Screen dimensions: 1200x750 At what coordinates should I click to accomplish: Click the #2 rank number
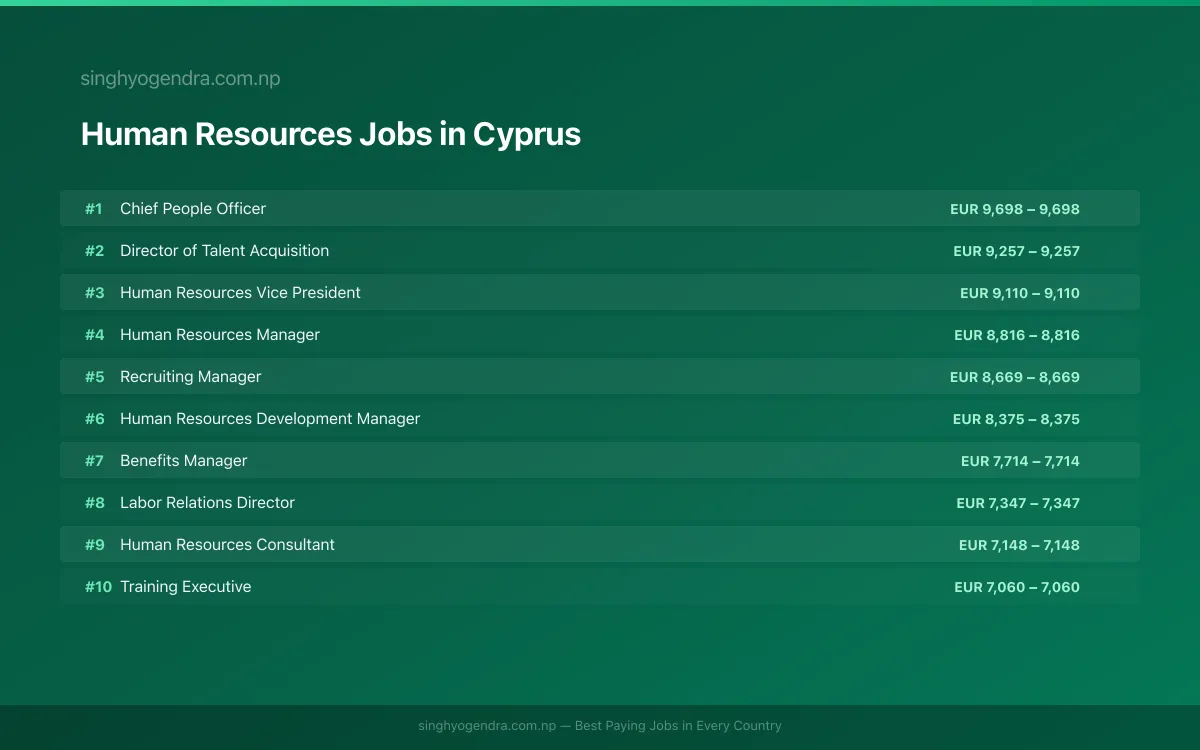click(94, 251)
